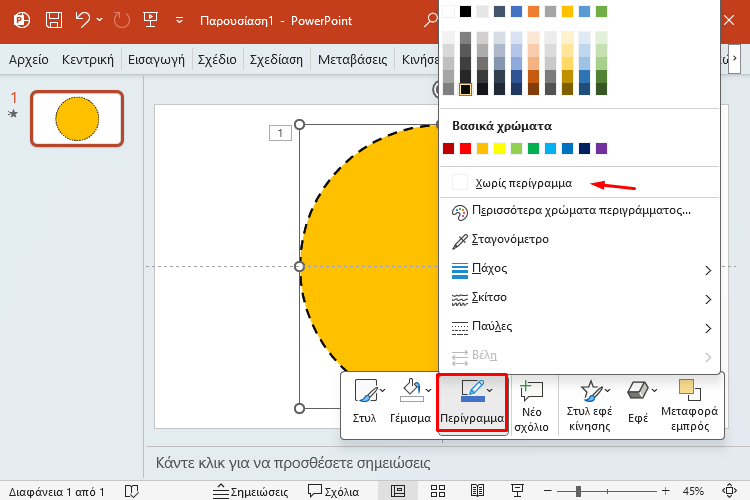The image size is (750, 500).
Task: Click the eyedropper icon in the outline menu
Action: [x=460, y=241]
